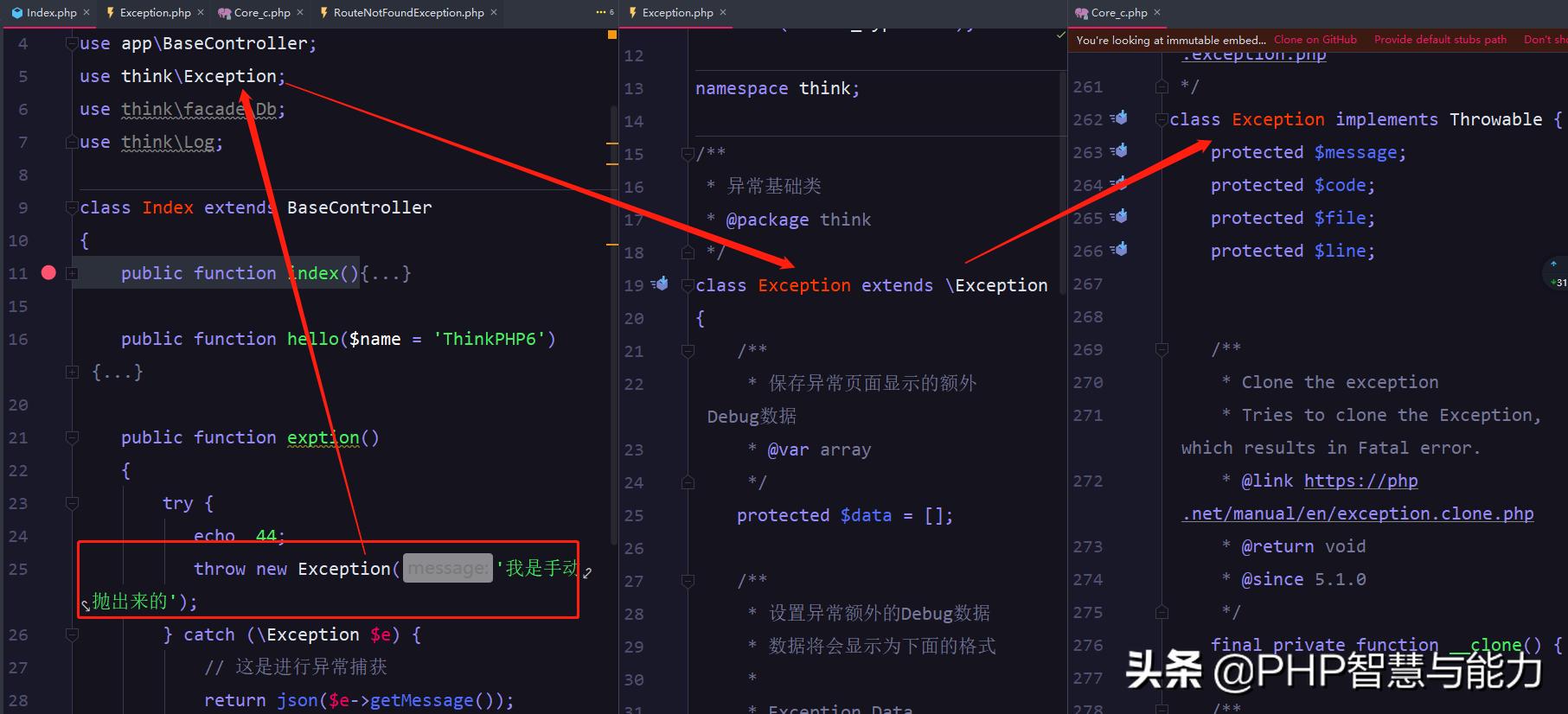Click the overridden gutter icon at line 262
The image size is (1568, 714).
1119,118
